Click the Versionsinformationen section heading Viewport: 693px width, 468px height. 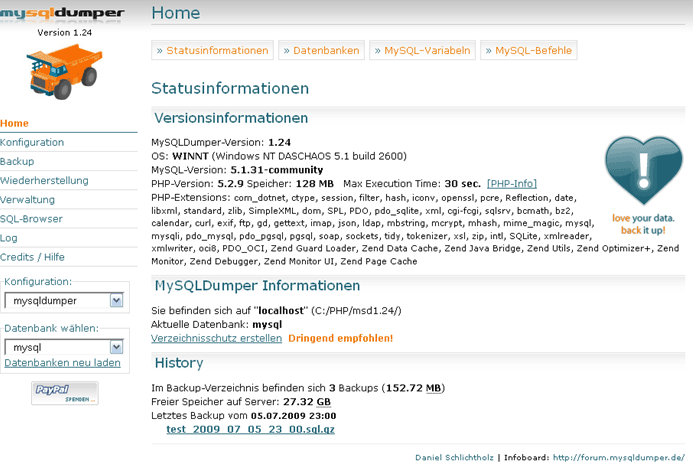tap(231, 118)
